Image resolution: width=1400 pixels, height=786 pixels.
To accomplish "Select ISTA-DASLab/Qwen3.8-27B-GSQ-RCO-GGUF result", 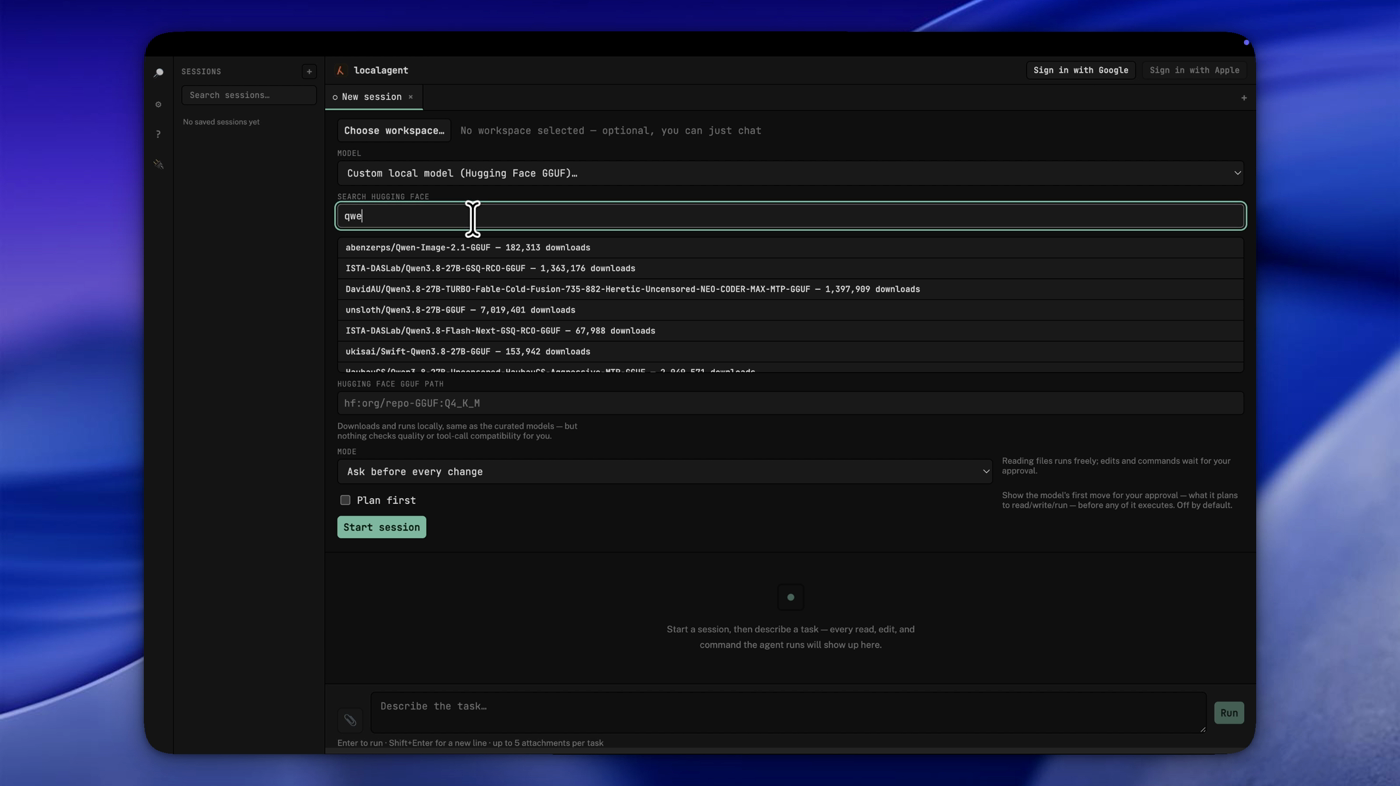I will [790, 268].
